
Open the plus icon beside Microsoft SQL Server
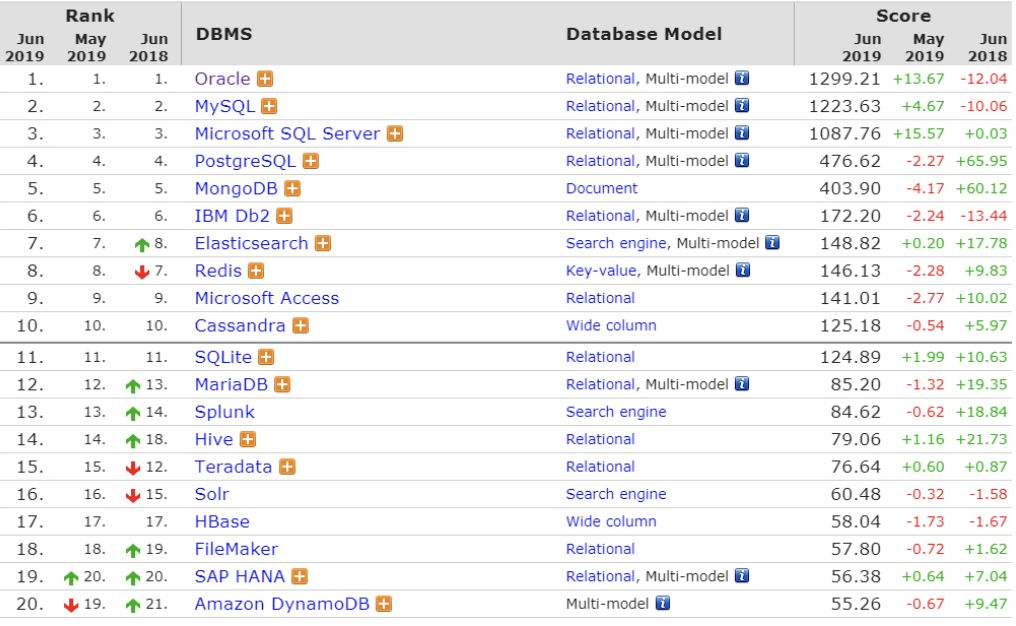coord(395,133)
